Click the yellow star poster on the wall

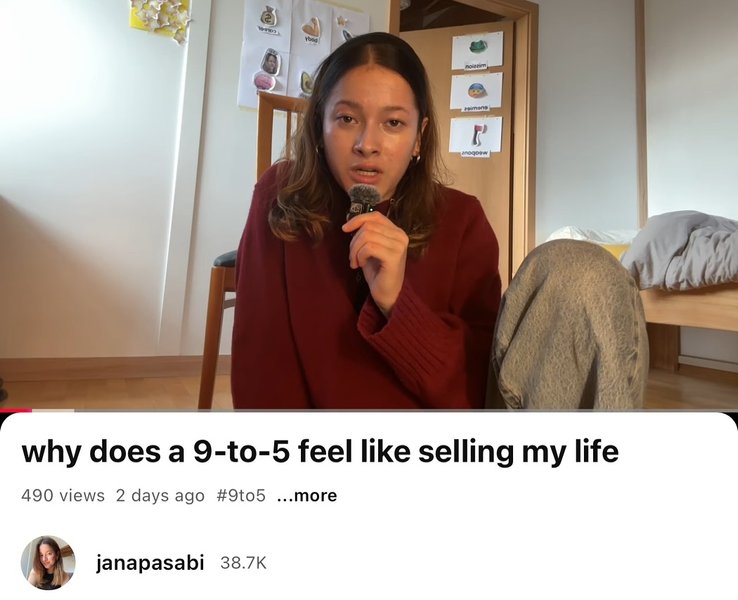pos(160,19)
